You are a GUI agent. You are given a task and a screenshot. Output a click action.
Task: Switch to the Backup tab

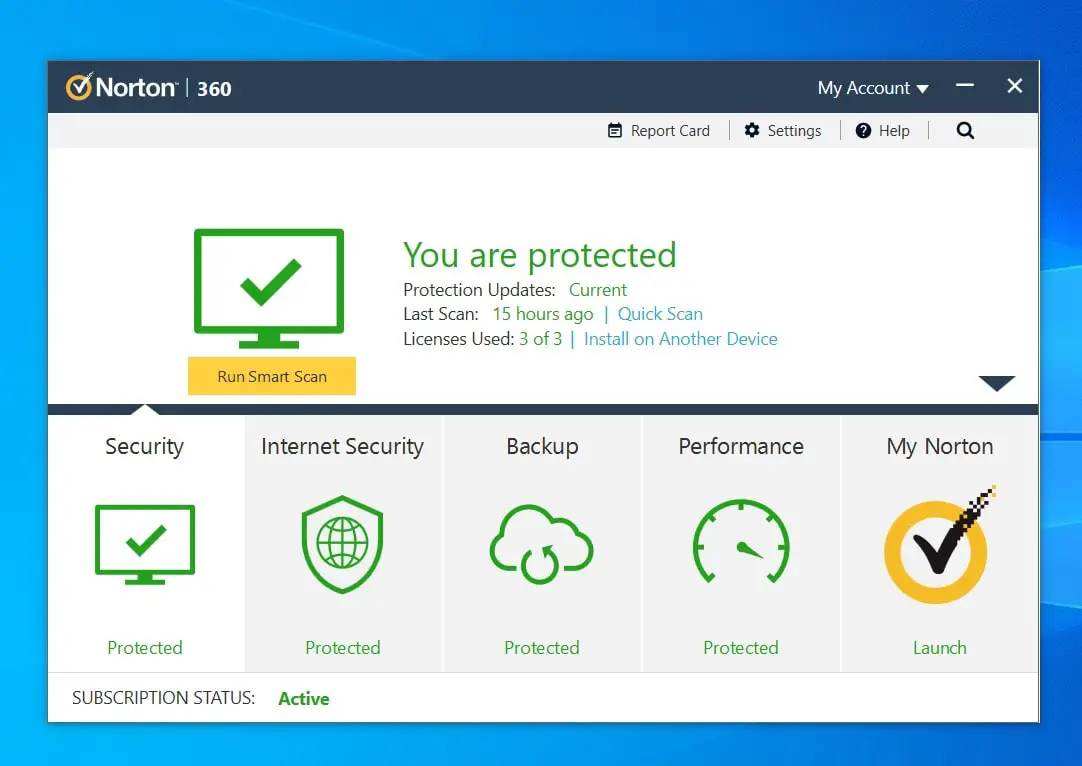[x=542, y=447]
